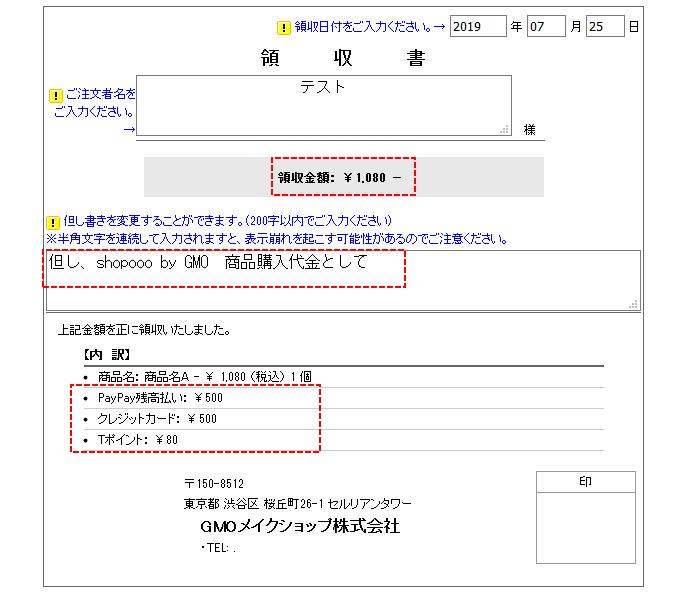Click the resize handle of the proviso text area
The height and width of the screenshot is (598, 680).
coord(633,304)
